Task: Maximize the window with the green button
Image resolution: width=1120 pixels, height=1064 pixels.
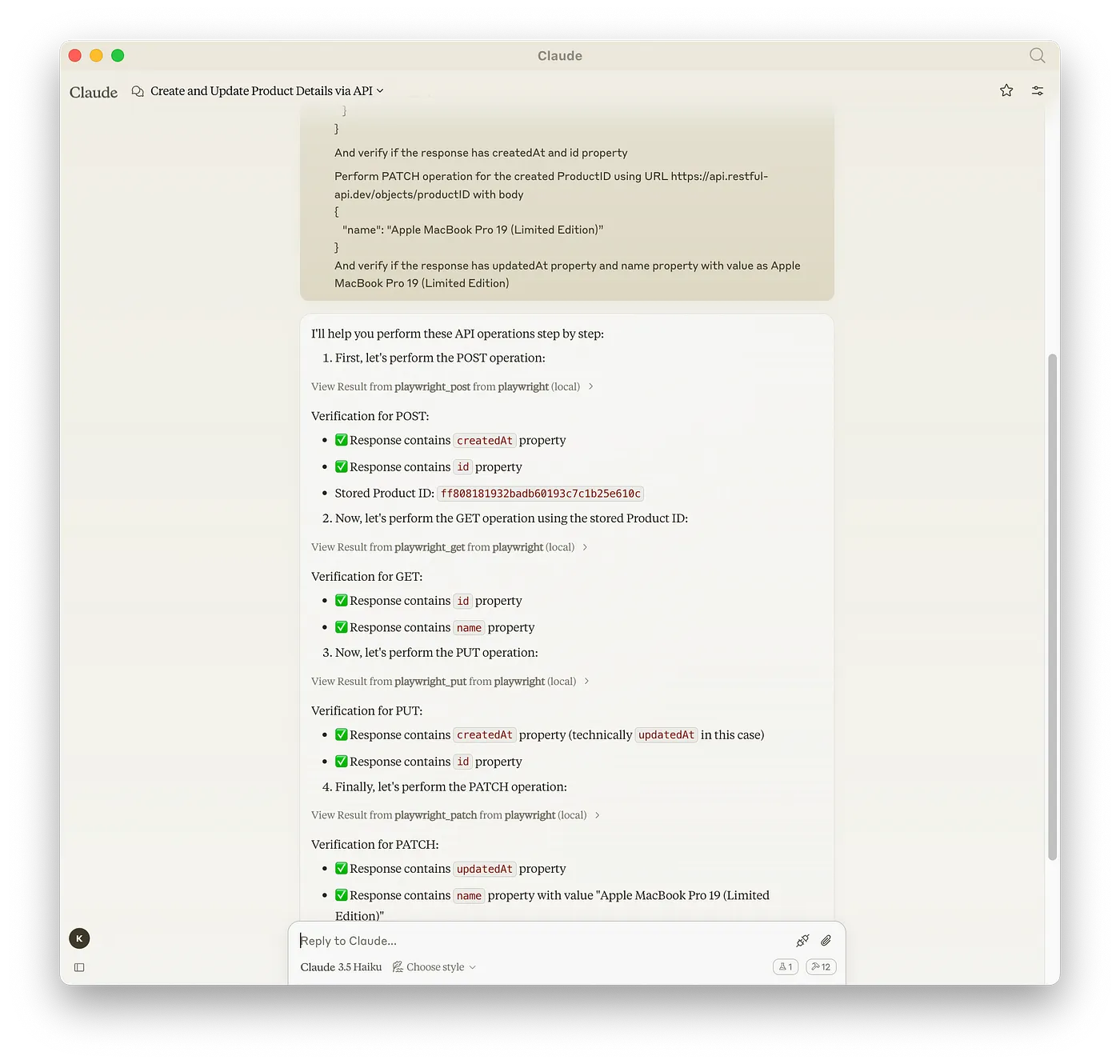Action: tap(118, 55)
